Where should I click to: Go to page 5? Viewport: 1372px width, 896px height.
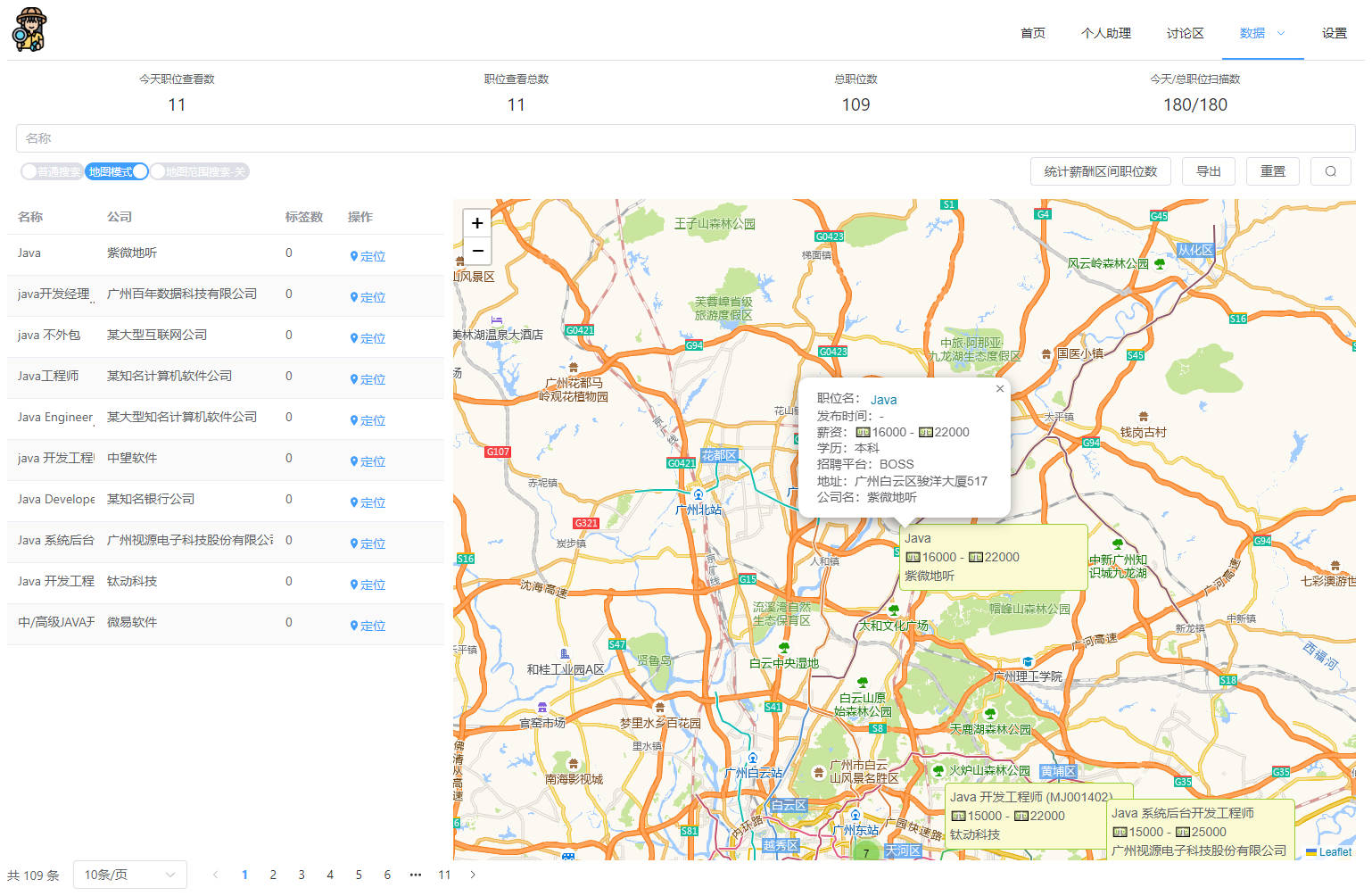[359, 875]
